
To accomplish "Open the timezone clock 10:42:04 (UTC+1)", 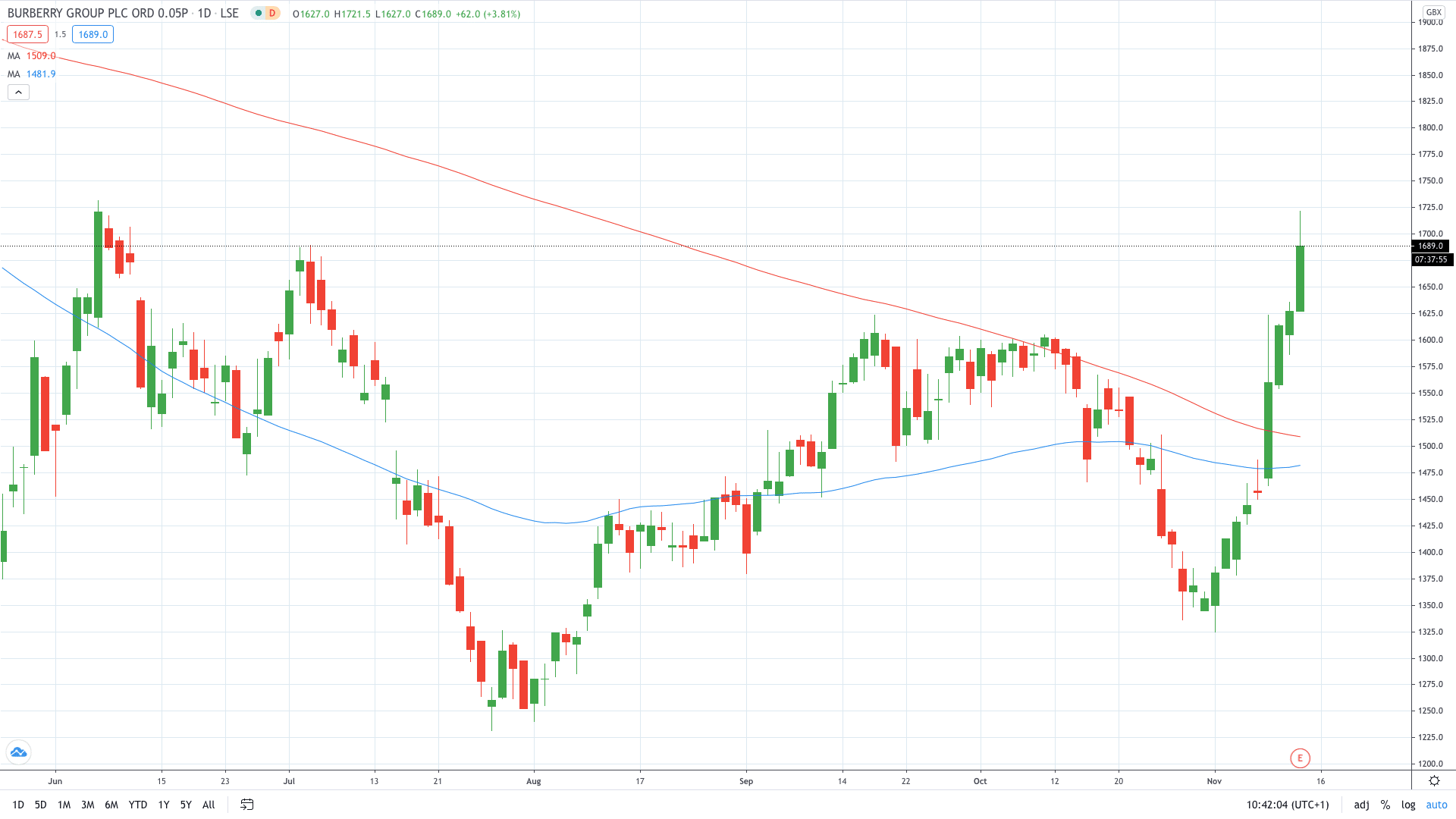I will tap(1288, 805).
